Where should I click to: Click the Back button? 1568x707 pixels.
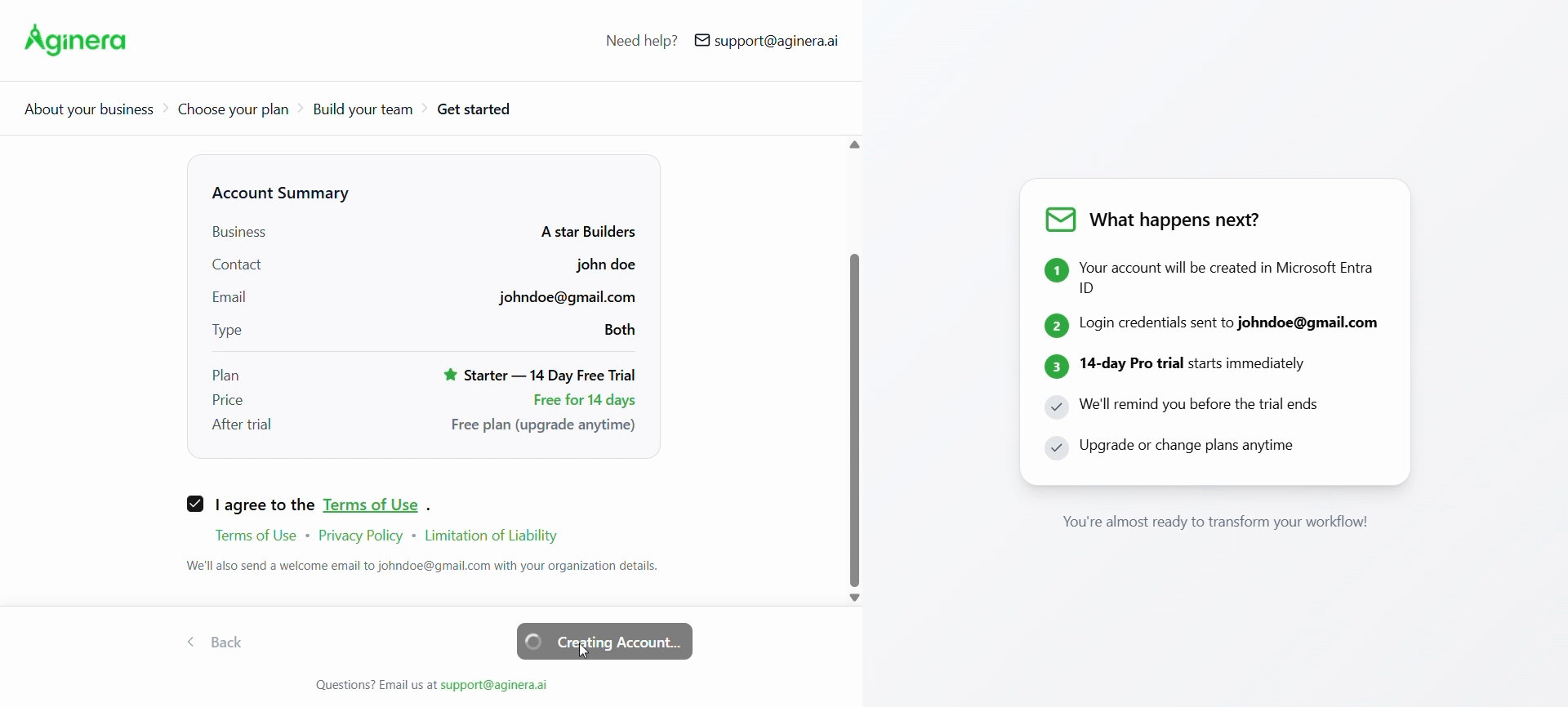(216, 643)
